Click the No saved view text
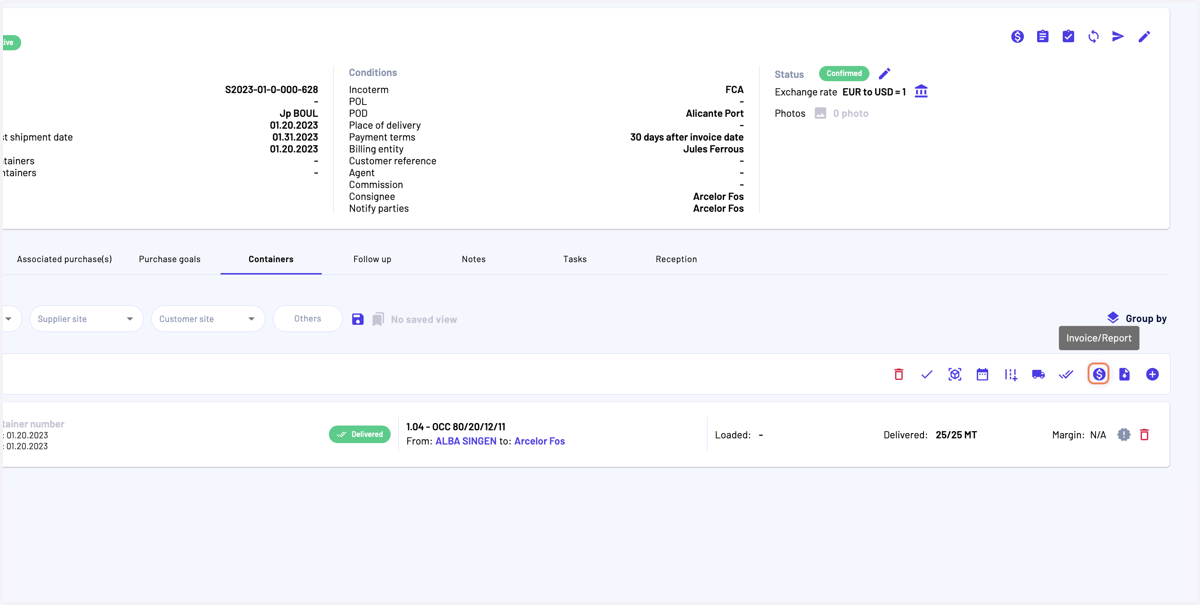 pyautogui.click(x=424, y=320)
